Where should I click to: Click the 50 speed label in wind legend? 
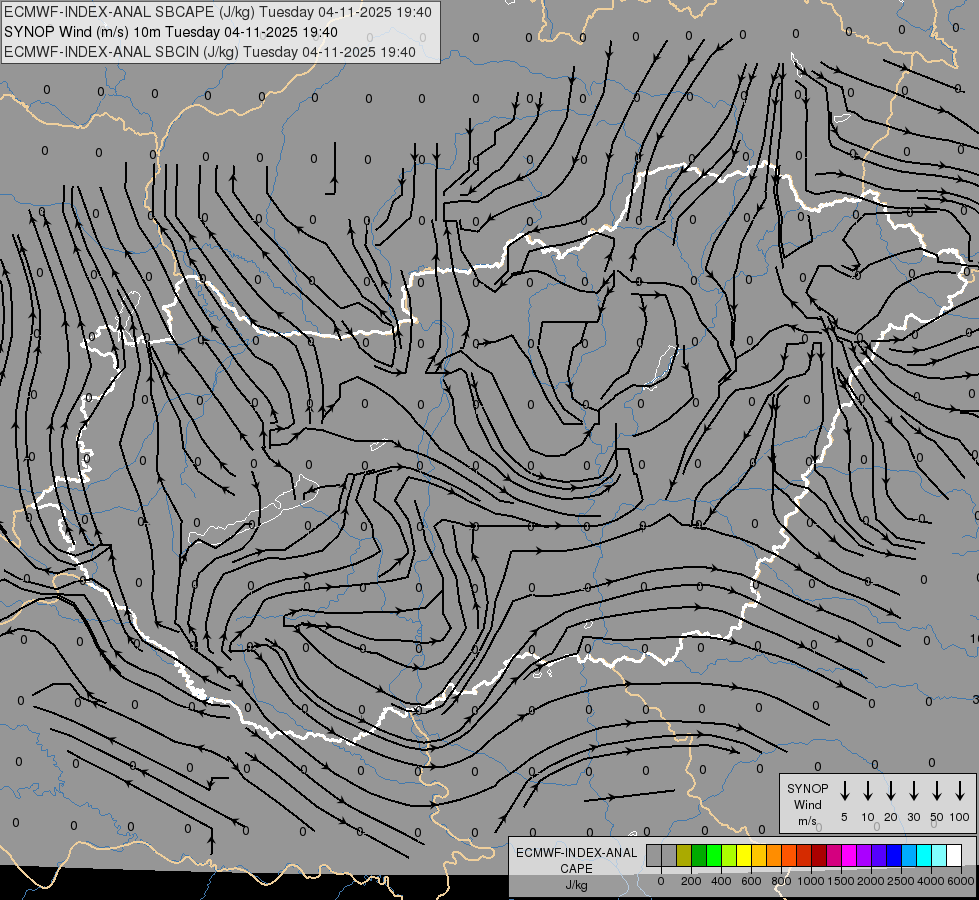pyautogui.click(x=937, y=817)
